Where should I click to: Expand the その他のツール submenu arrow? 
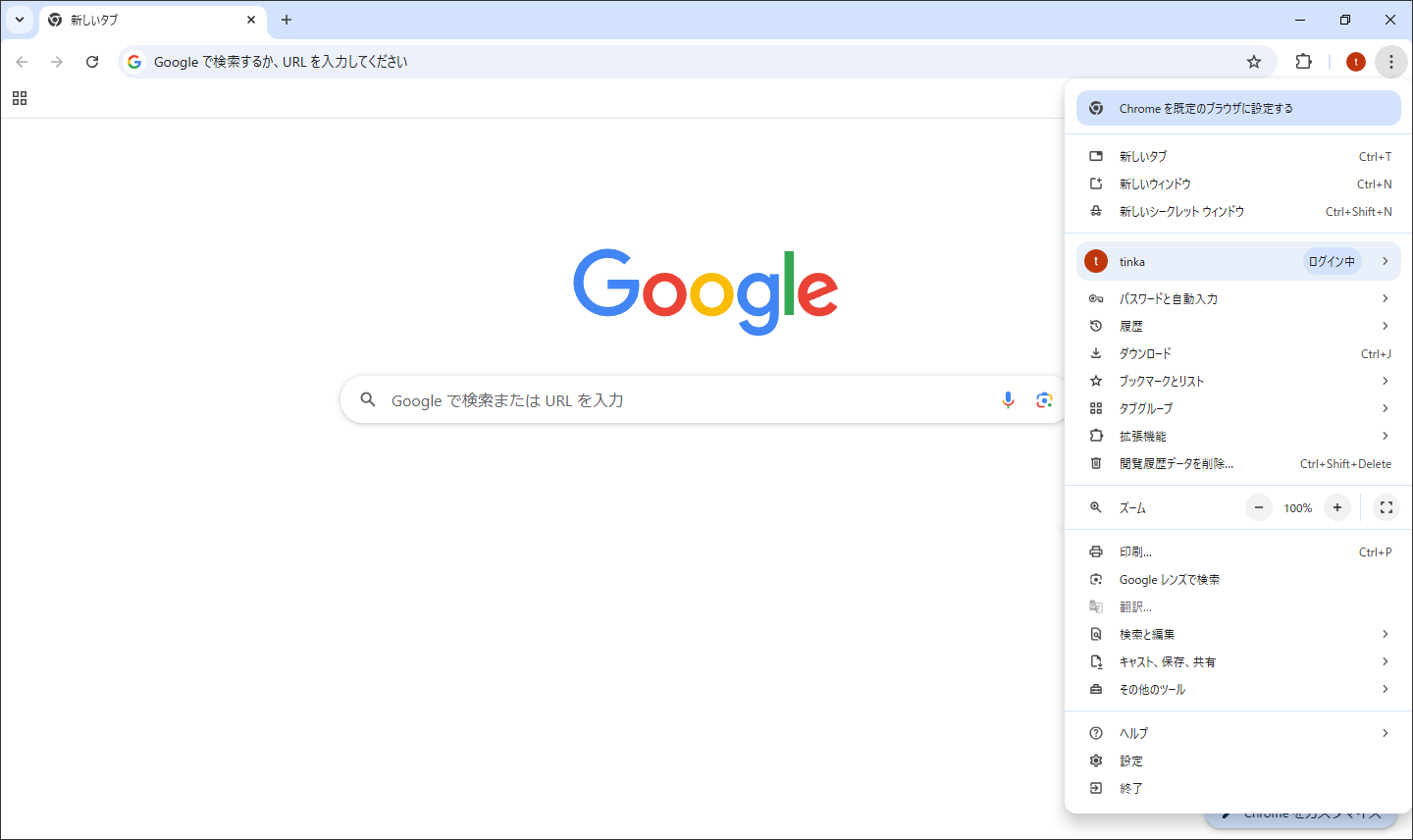1385,689
